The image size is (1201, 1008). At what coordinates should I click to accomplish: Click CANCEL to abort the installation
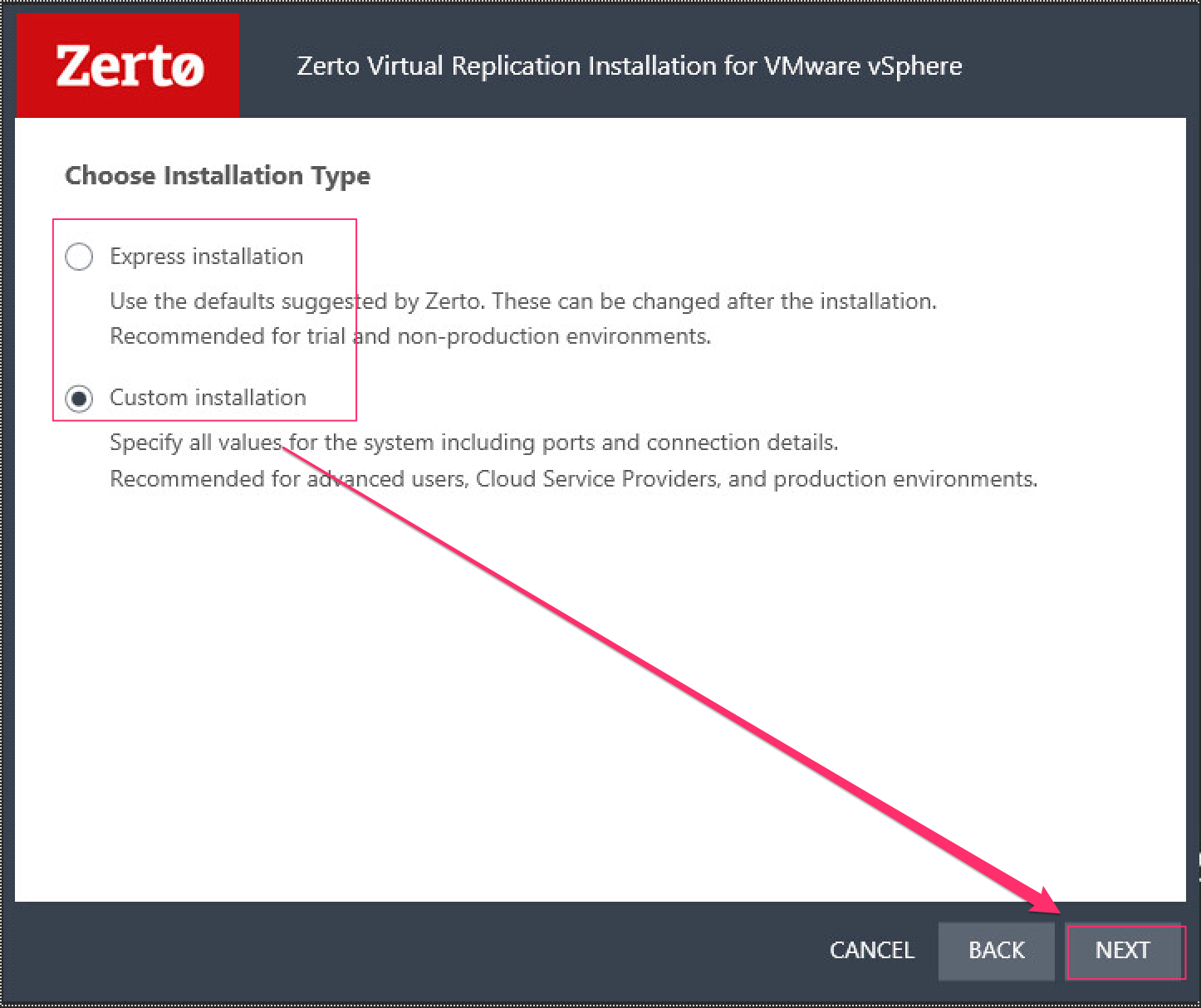coord(871,951)
